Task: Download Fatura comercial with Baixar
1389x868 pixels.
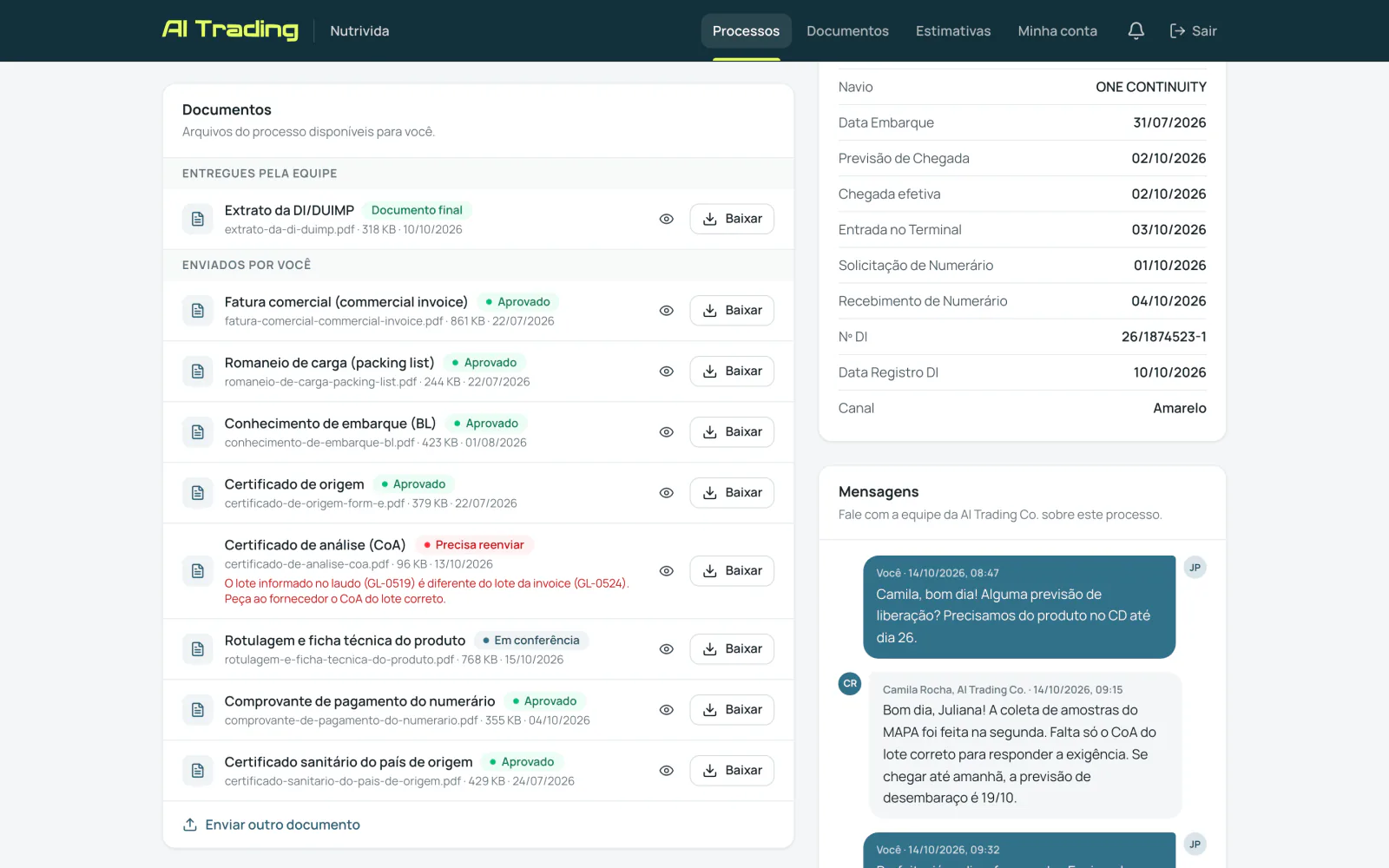Action: [732, 311]
